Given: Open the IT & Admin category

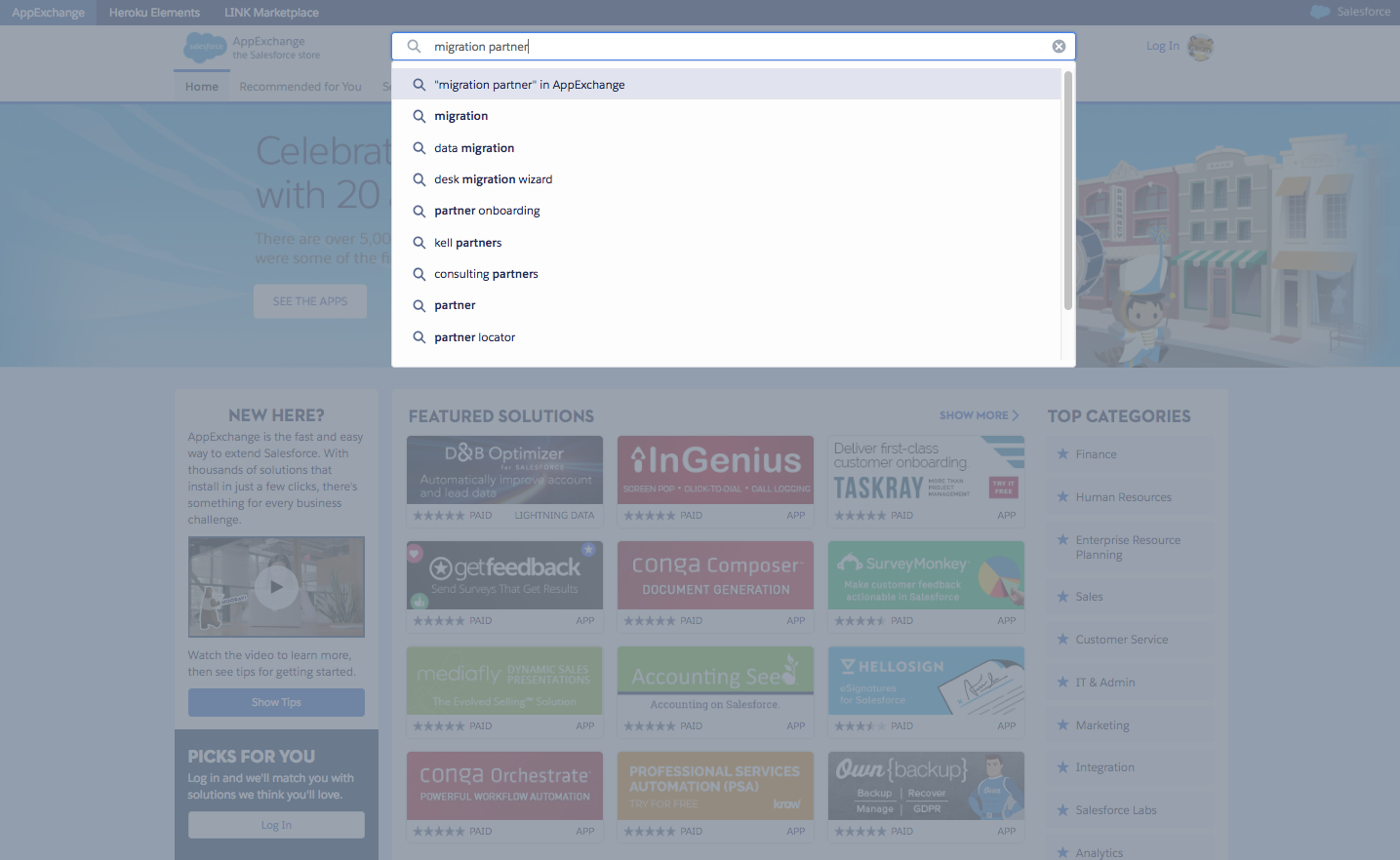Looking at the screenshot, I should 1105,683.
